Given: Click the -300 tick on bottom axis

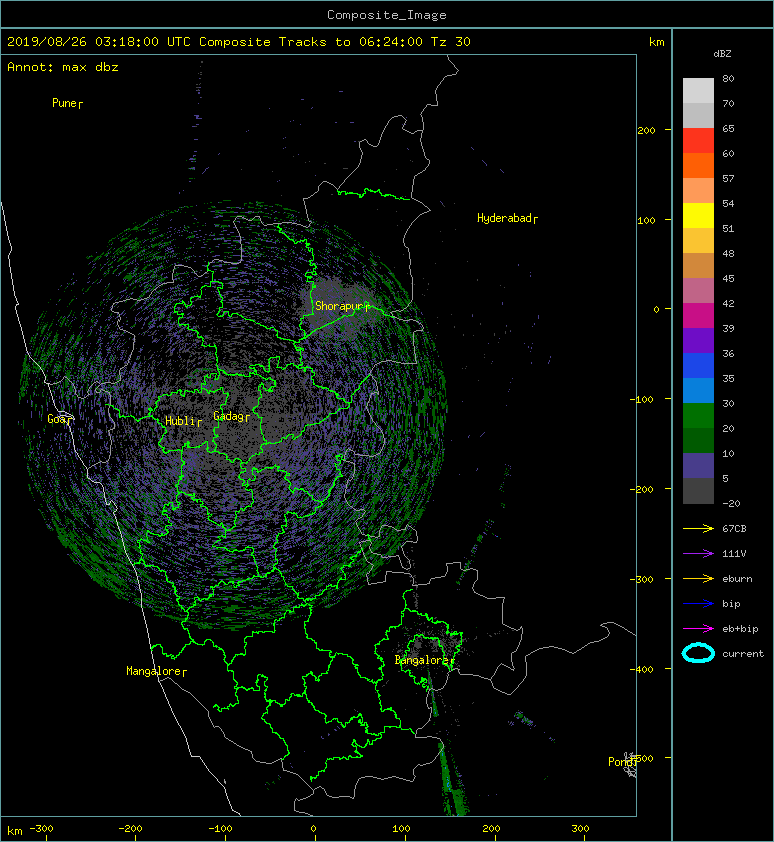Looking at the screenshot, I should 41,829.
